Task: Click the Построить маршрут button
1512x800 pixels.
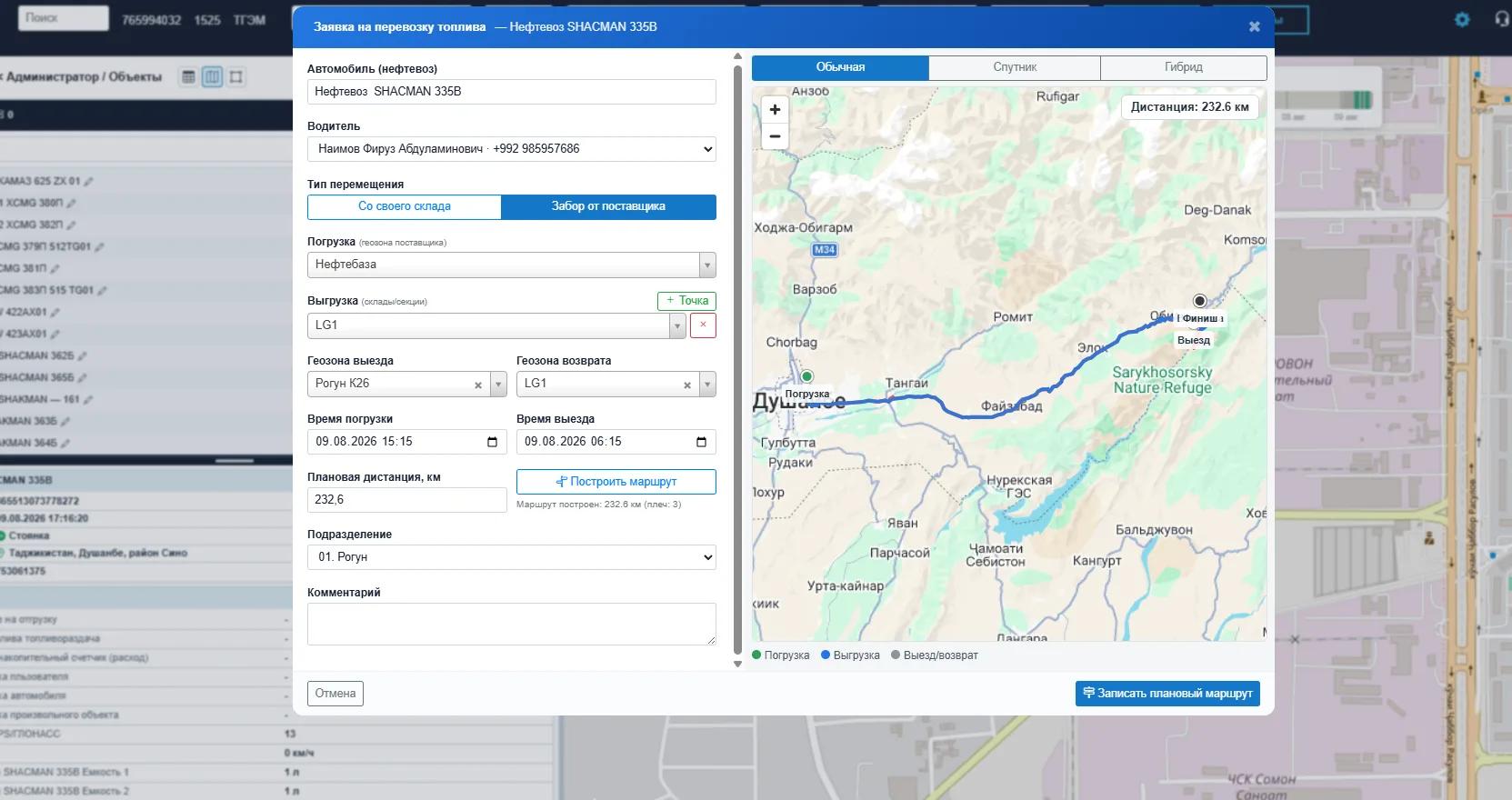Action: (x=616, y=482)
